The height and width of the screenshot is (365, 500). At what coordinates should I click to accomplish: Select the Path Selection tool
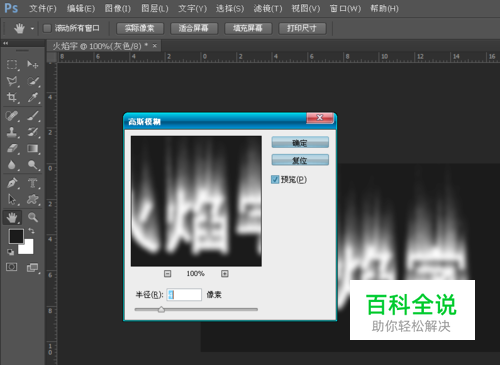pyautogui.click(x=12, y=199)
